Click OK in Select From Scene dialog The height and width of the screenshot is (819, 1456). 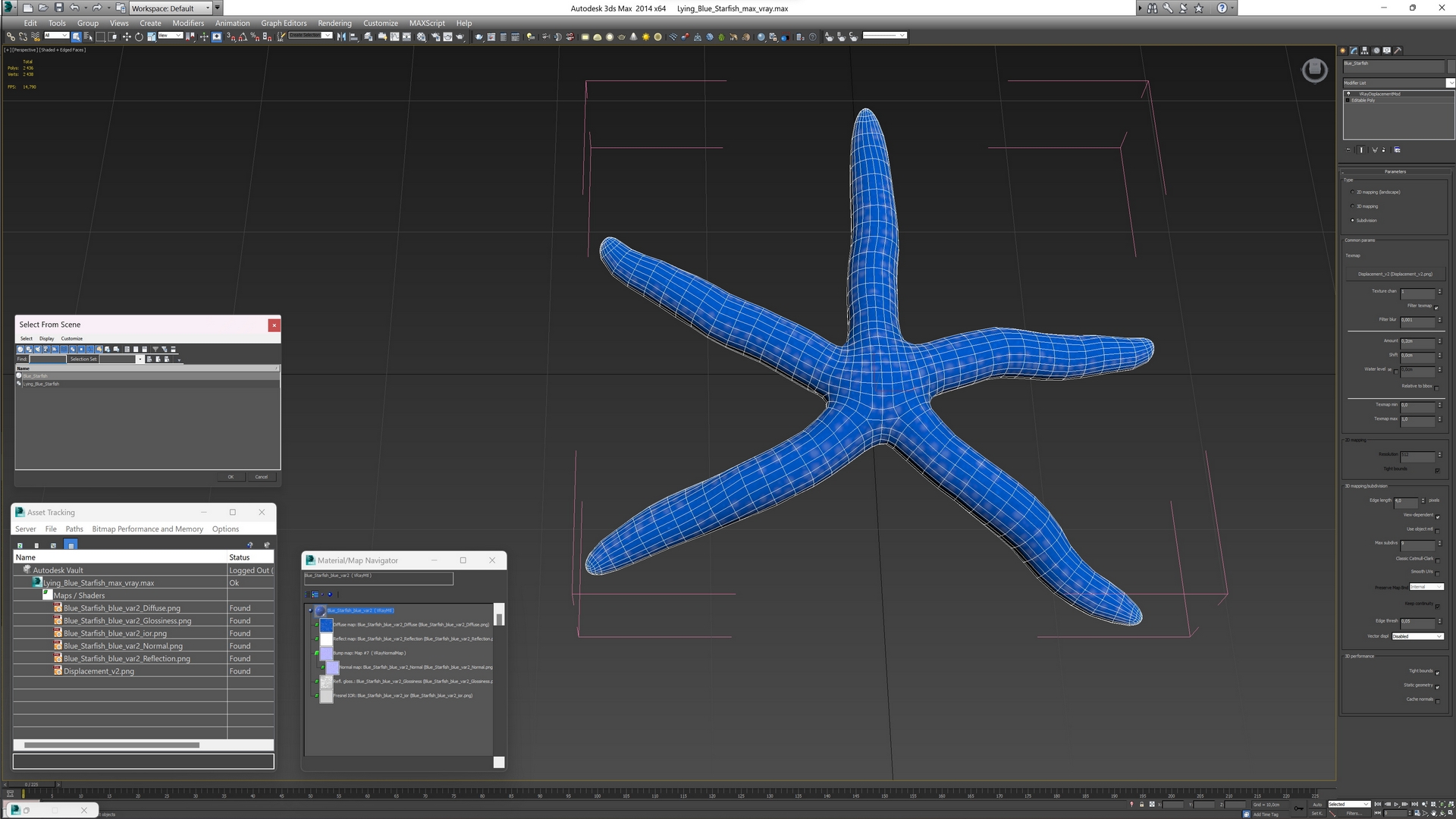pos(231,477)
